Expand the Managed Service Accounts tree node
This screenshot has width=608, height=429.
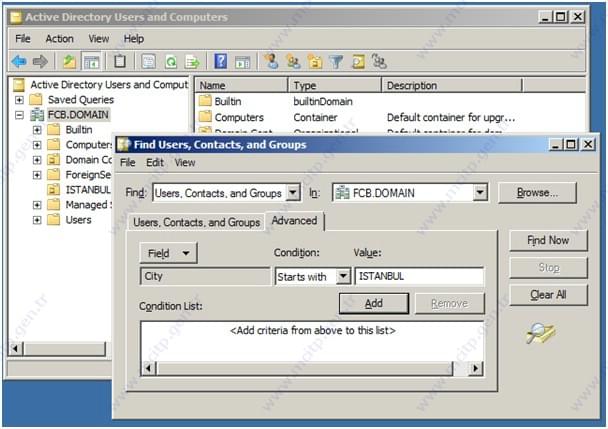pyautogui.click(x=37, y=205)
